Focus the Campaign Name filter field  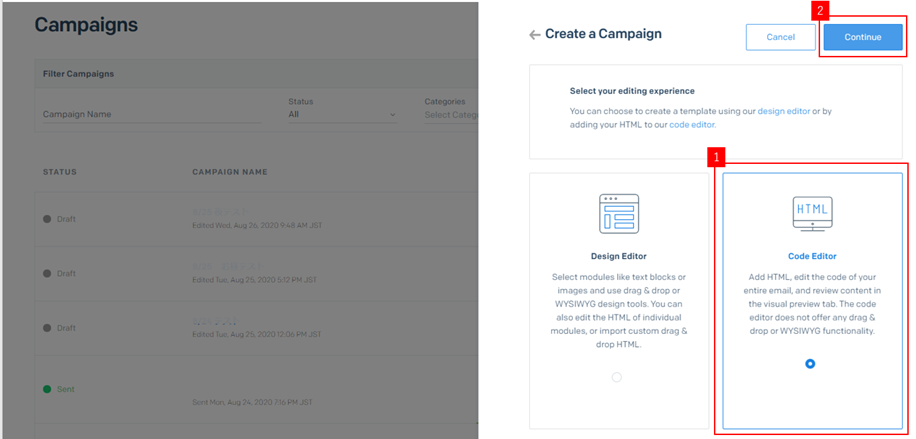click(x=150, y=114)
